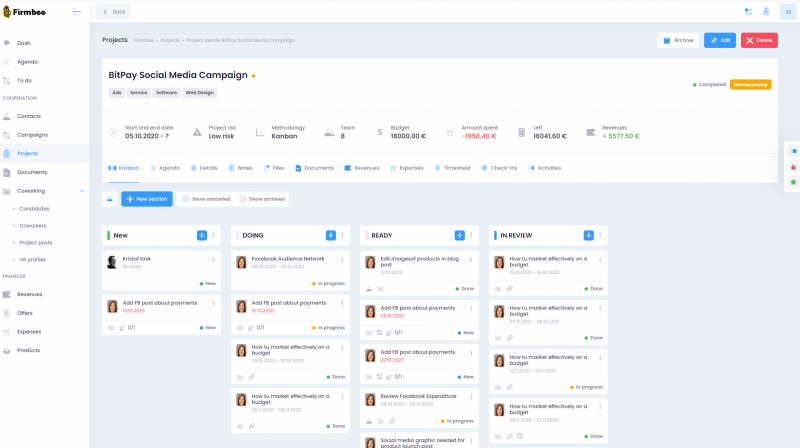Open the Timesheet tab

coord(453,168)
